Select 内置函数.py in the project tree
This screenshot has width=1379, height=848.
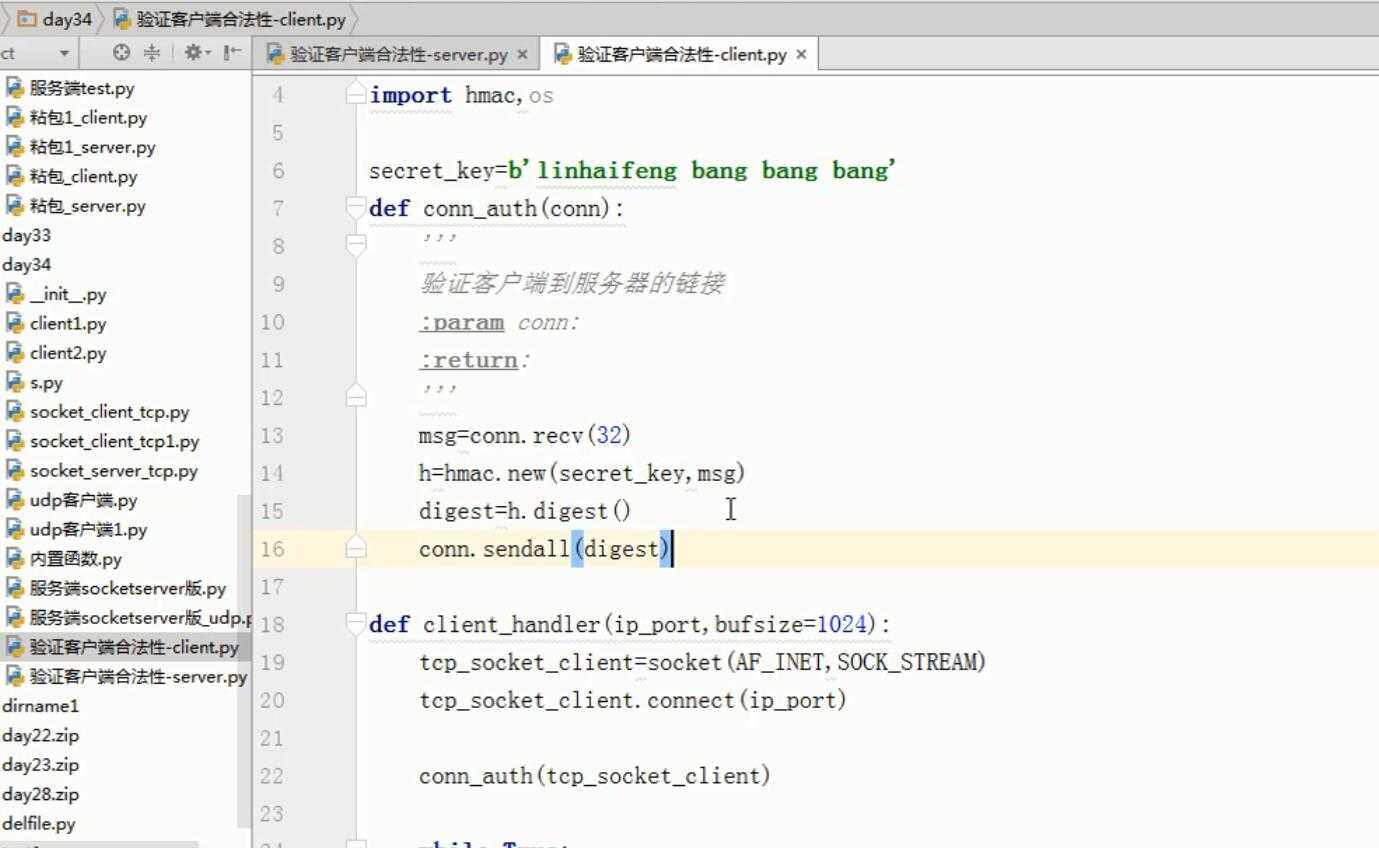point(64,559)
